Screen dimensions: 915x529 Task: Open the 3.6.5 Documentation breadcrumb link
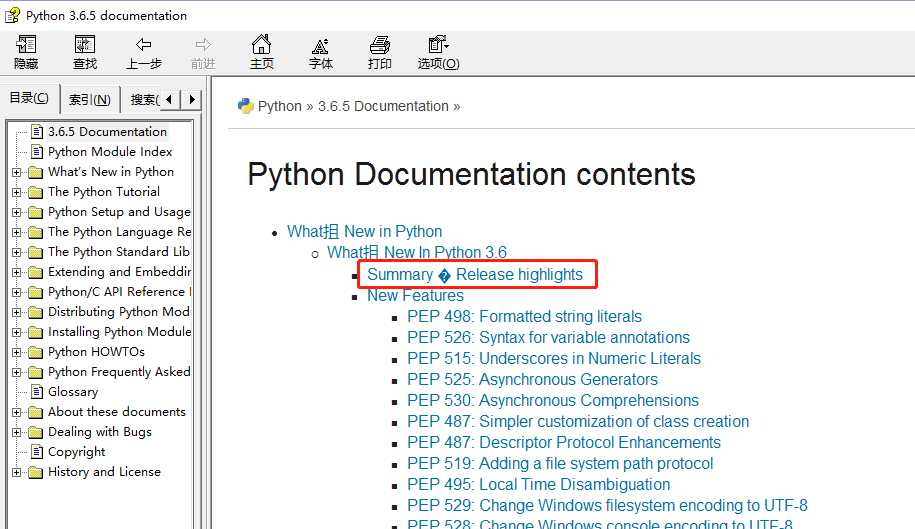pyautogui.click(x=383, y=106)
